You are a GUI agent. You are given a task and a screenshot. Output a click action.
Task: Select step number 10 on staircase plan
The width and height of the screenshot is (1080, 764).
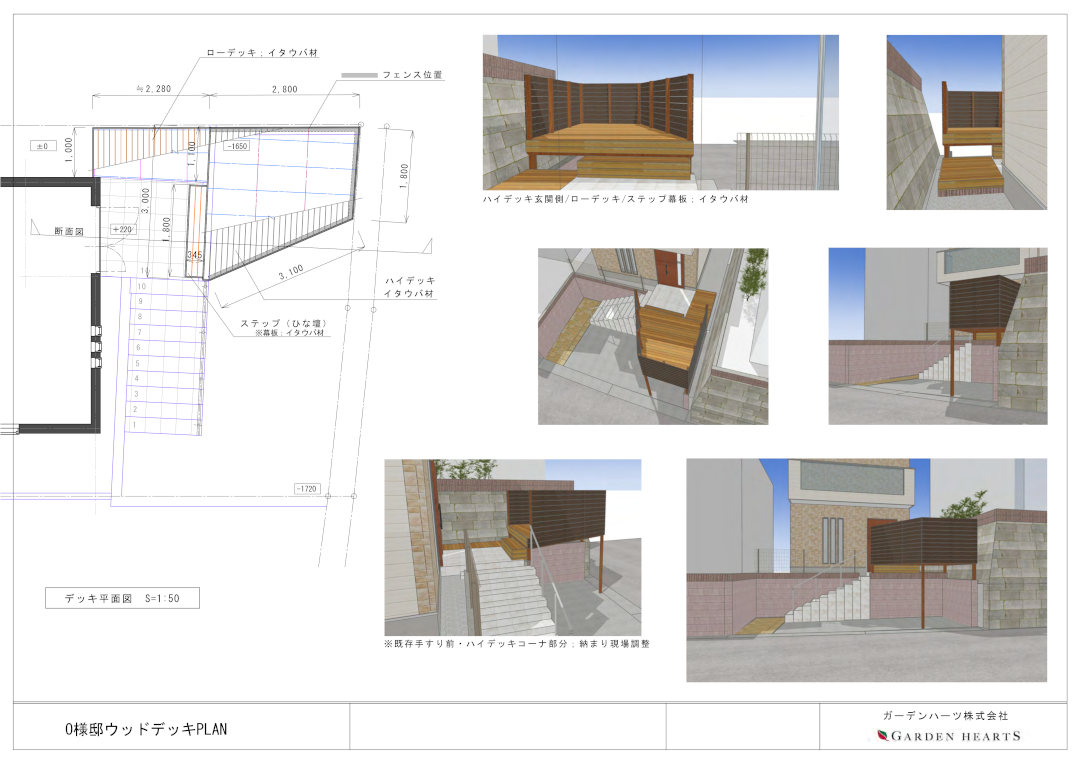coord(141,286)
